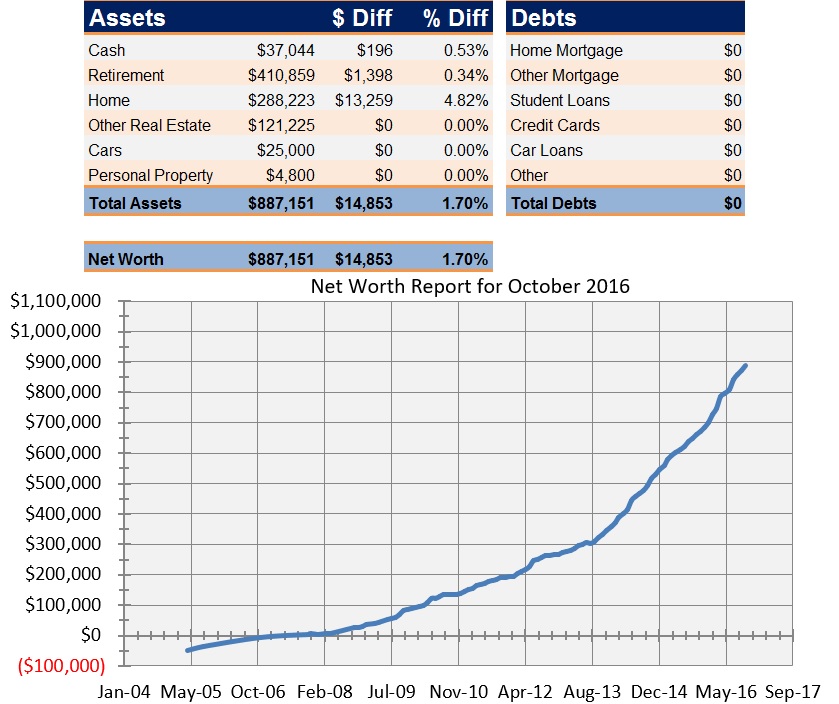The width and height of the screenshot is (839, 704).
Task: Click the $1,100,000 axis label
Action: click(x=53, y=300)
